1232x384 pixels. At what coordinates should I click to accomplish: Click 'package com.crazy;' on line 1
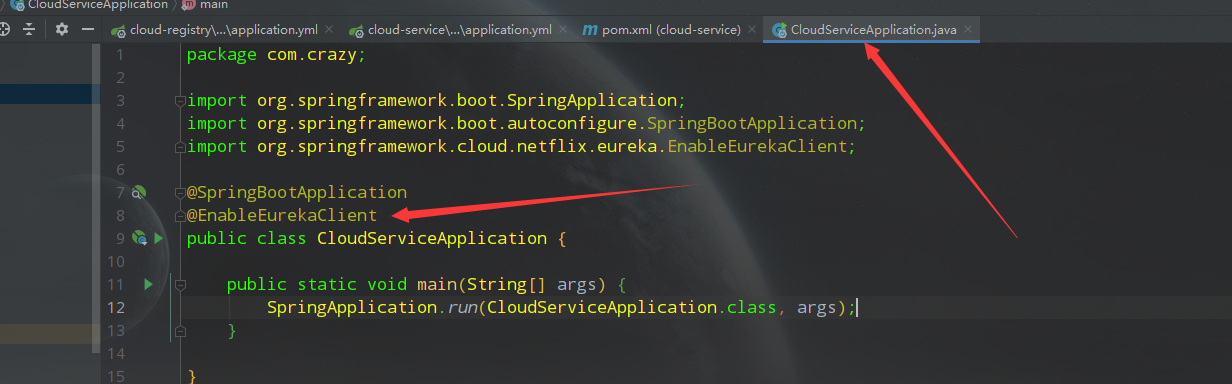point(276,54)
